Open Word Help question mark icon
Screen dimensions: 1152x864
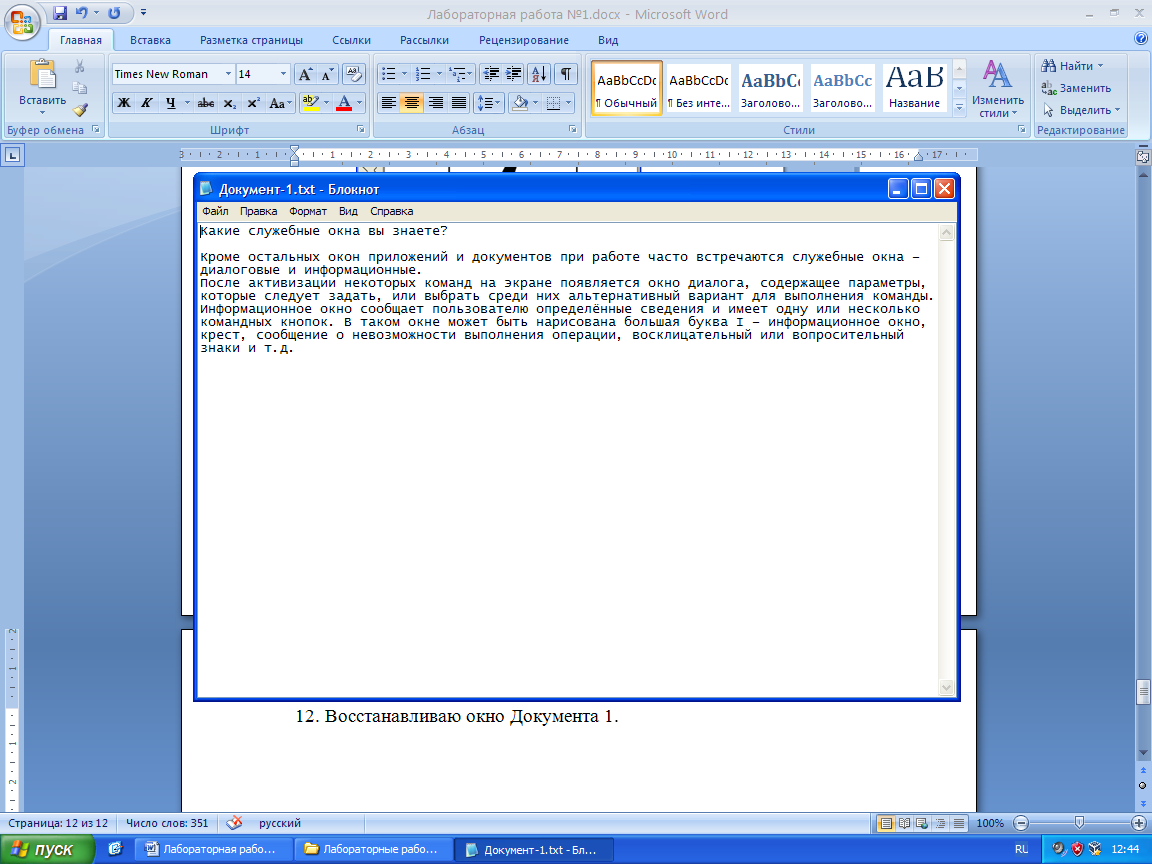(x=1140, y=39)
